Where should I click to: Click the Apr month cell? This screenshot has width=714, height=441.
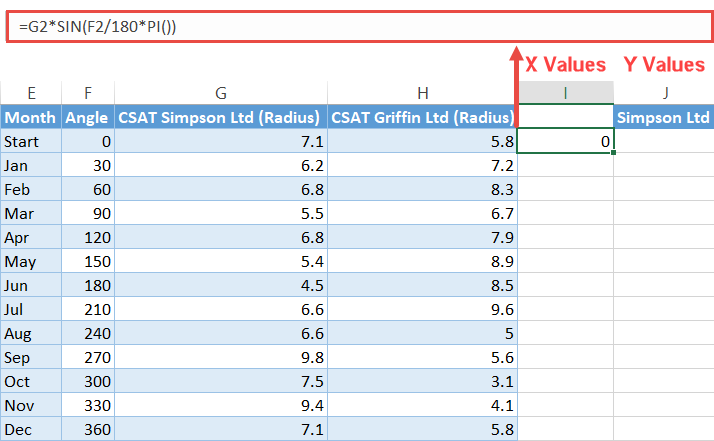(x=31, y=237)
